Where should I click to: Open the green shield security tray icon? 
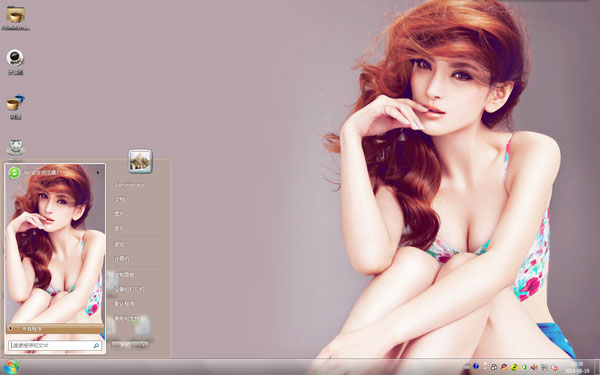(524, 367)
